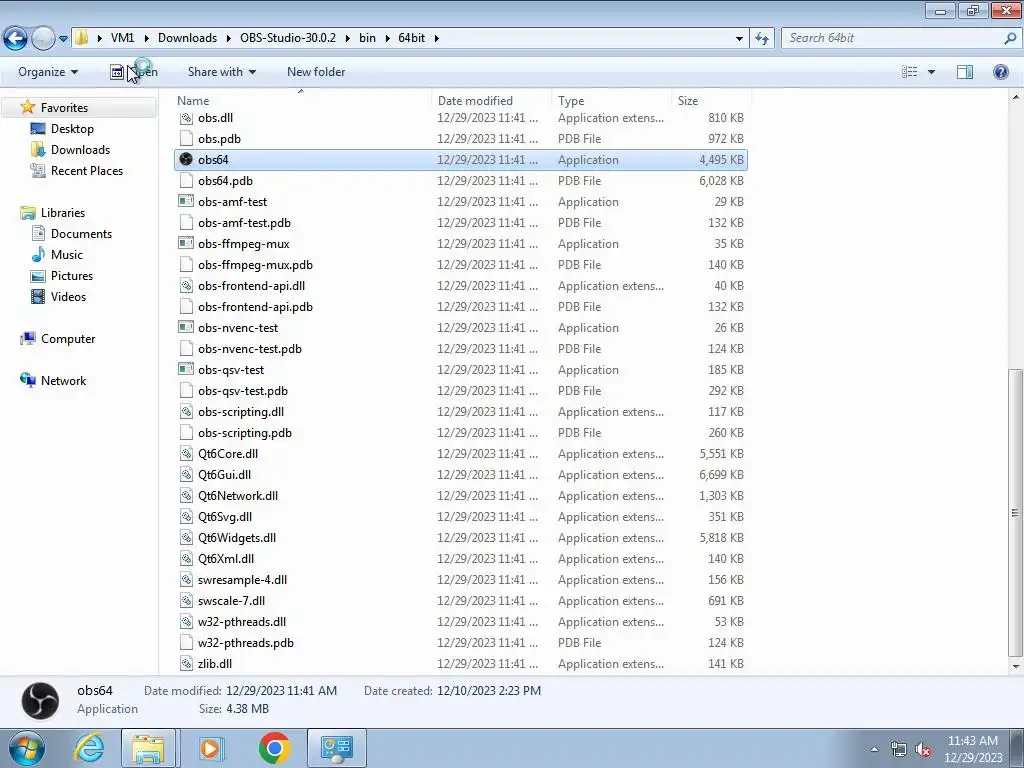This screenshot has width=1024, height=768.
Task: Navigate to VM1 in the breadcrumb
Action: (x=122, y=38)
